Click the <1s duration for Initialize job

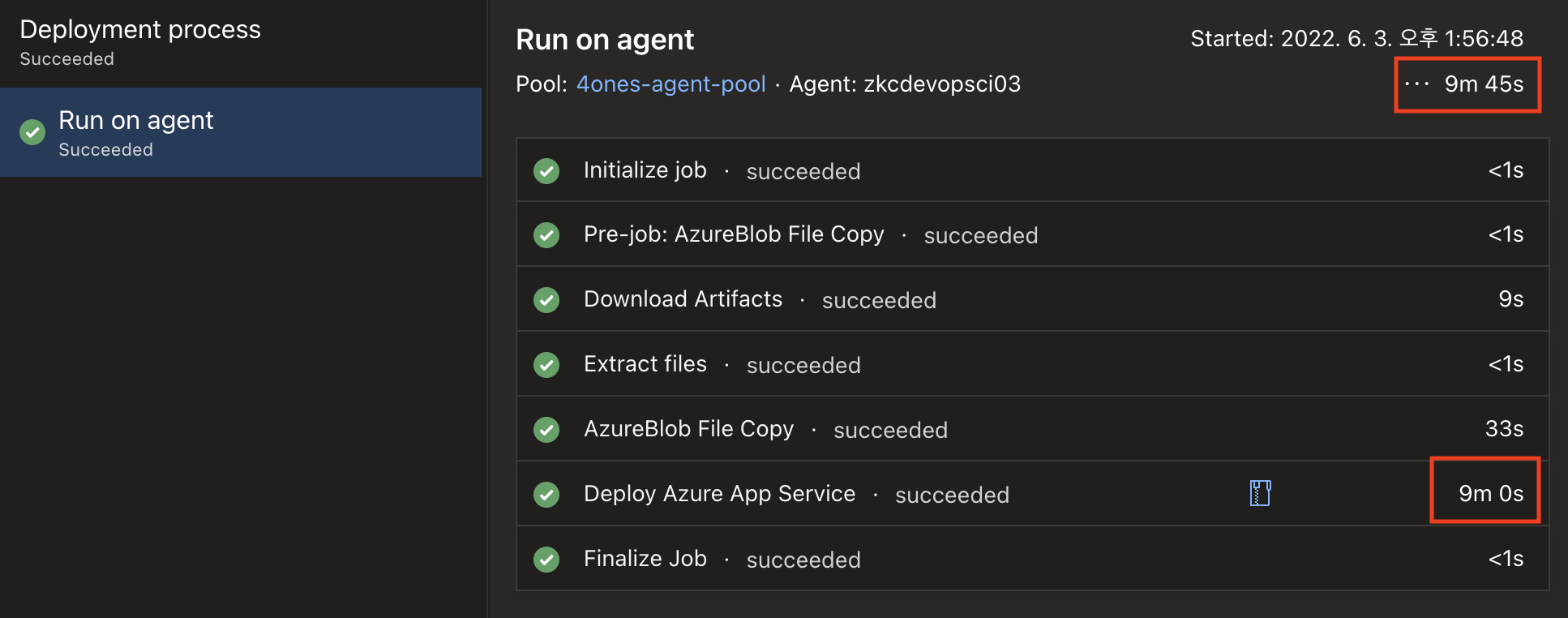pos(1506,170)
